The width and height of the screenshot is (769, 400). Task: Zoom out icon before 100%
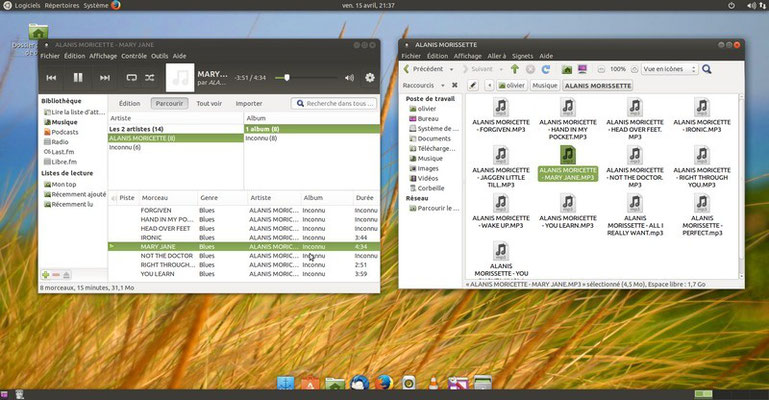601,69
